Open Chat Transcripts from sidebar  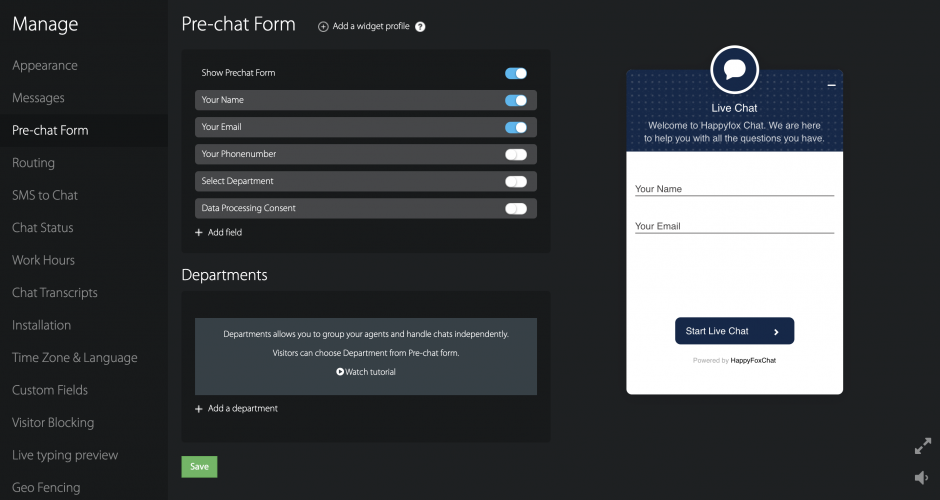pos(55,293)
